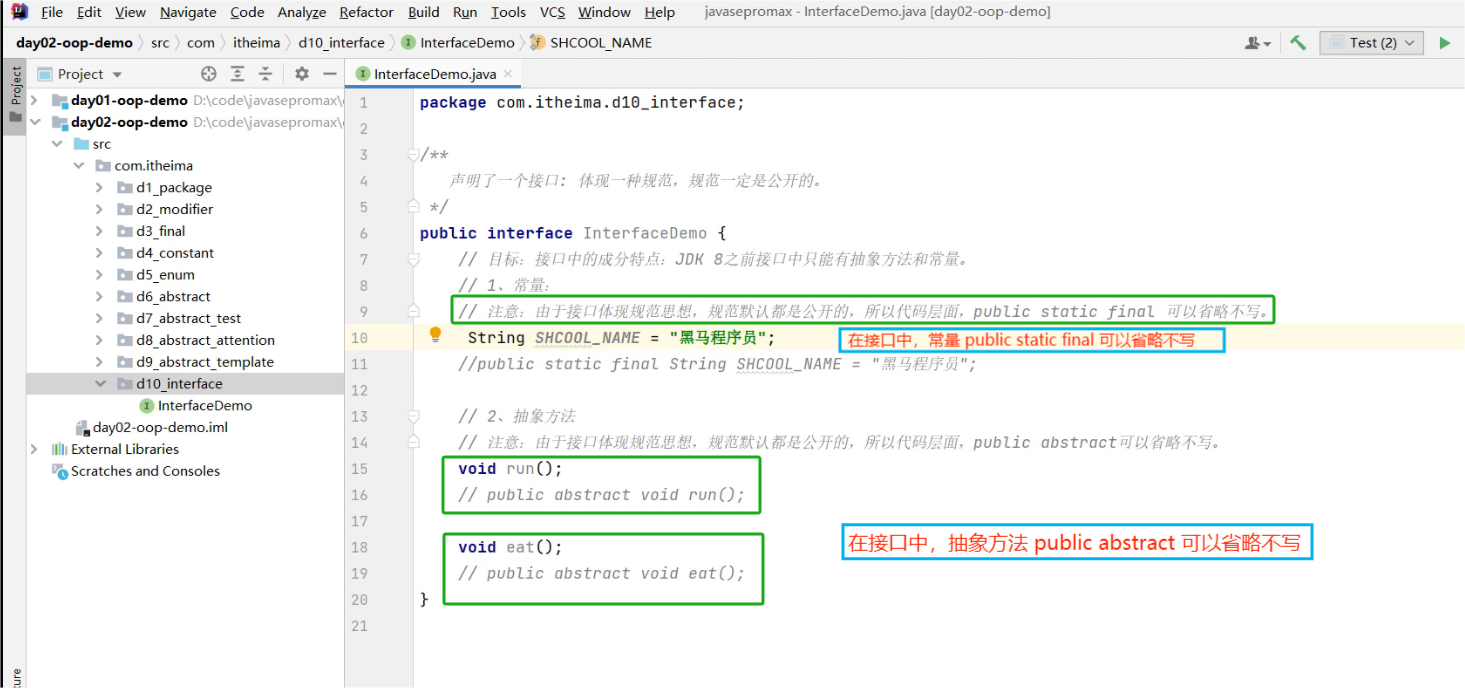
Task: Expand the d3_final folder
Action: (x=99, y=231)
